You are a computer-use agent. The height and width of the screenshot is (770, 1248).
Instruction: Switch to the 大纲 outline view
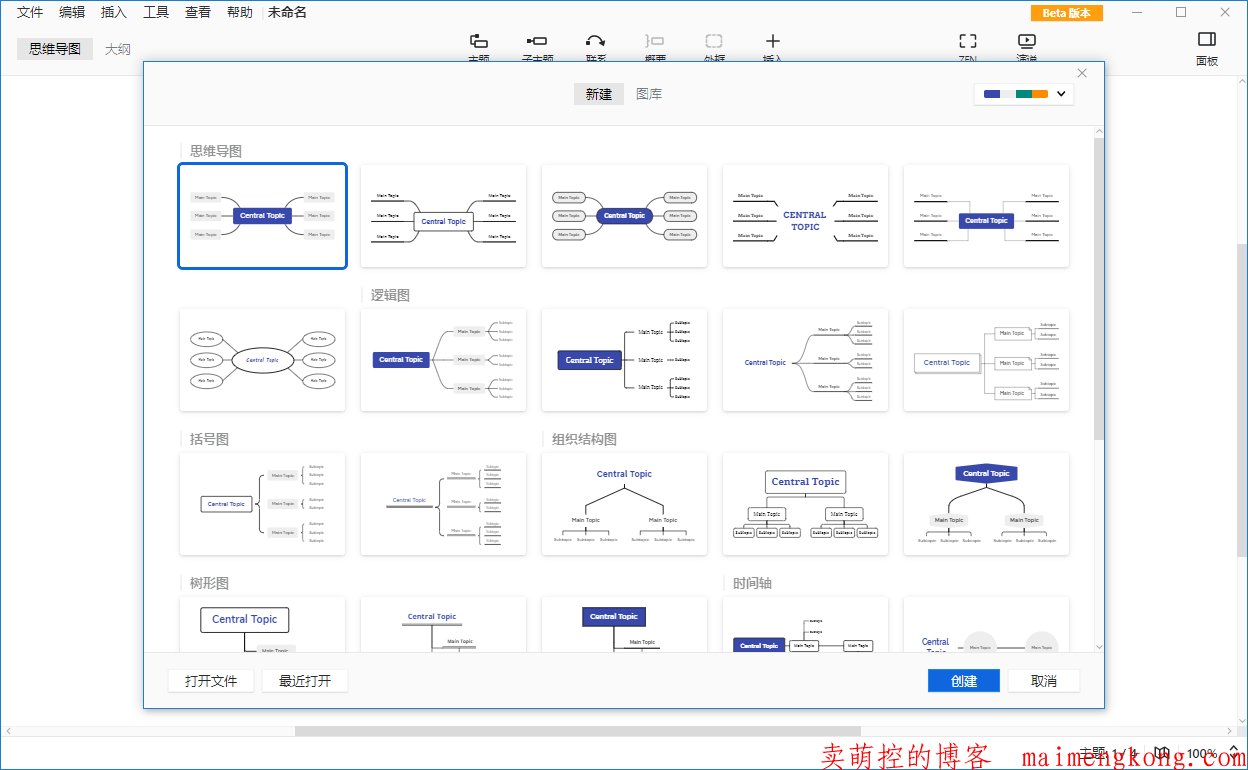click(118, 49)
